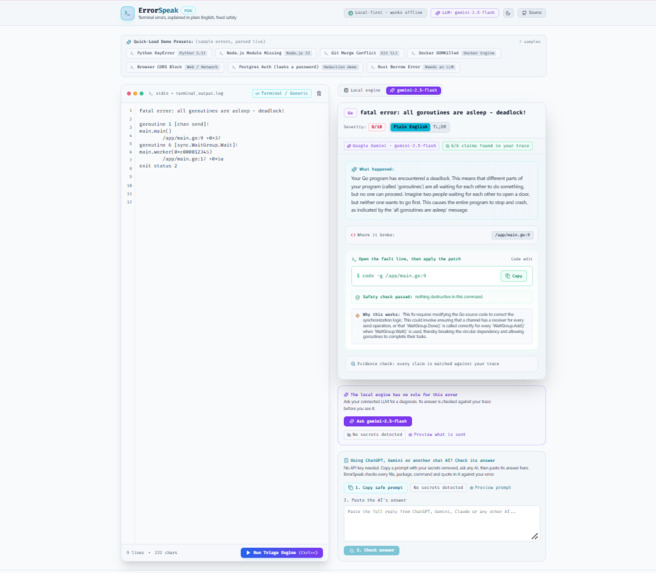
Task: Click the What happened sparkle icon
Action: click(x=354, y=169)
